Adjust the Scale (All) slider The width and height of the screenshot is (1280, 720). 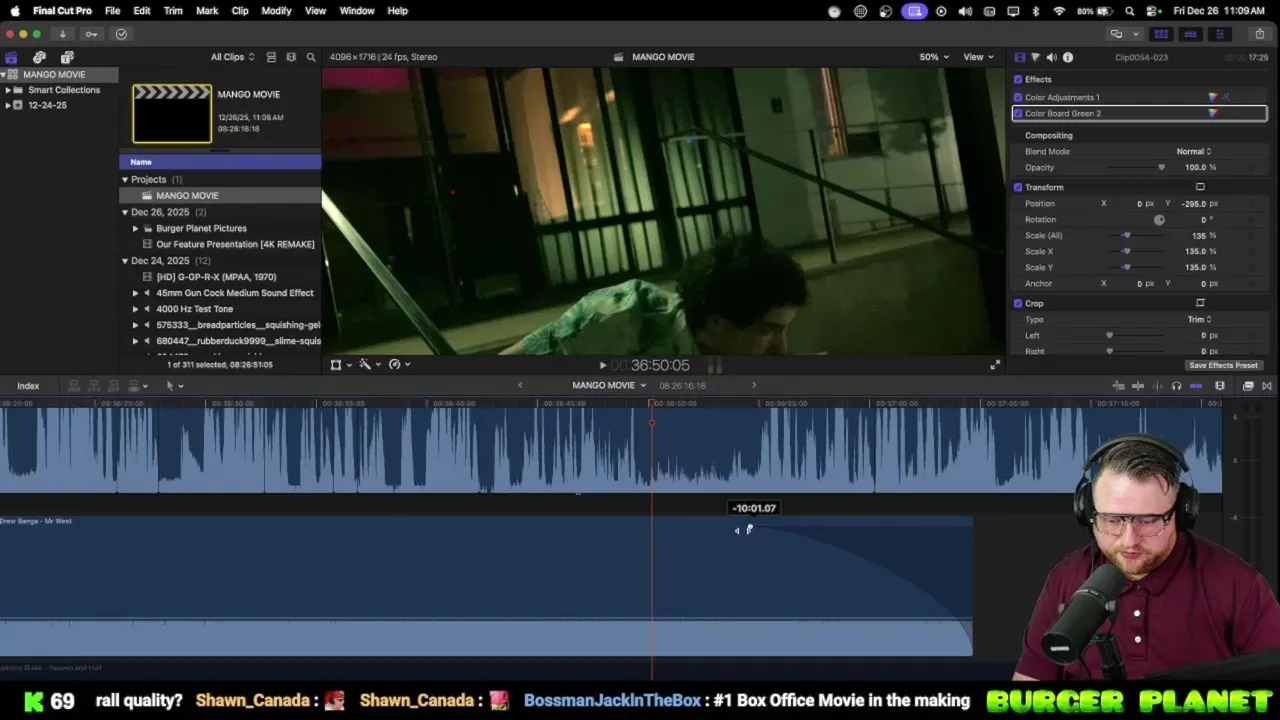tap(1126, 235)
